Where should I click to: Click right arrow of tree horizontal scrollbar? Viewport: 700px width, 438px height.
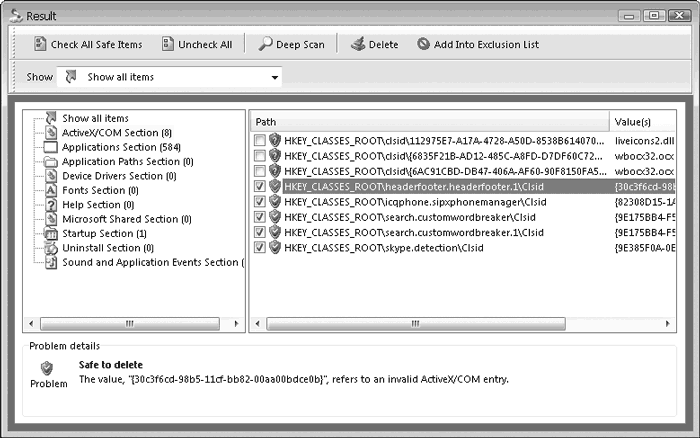point(237,323)
